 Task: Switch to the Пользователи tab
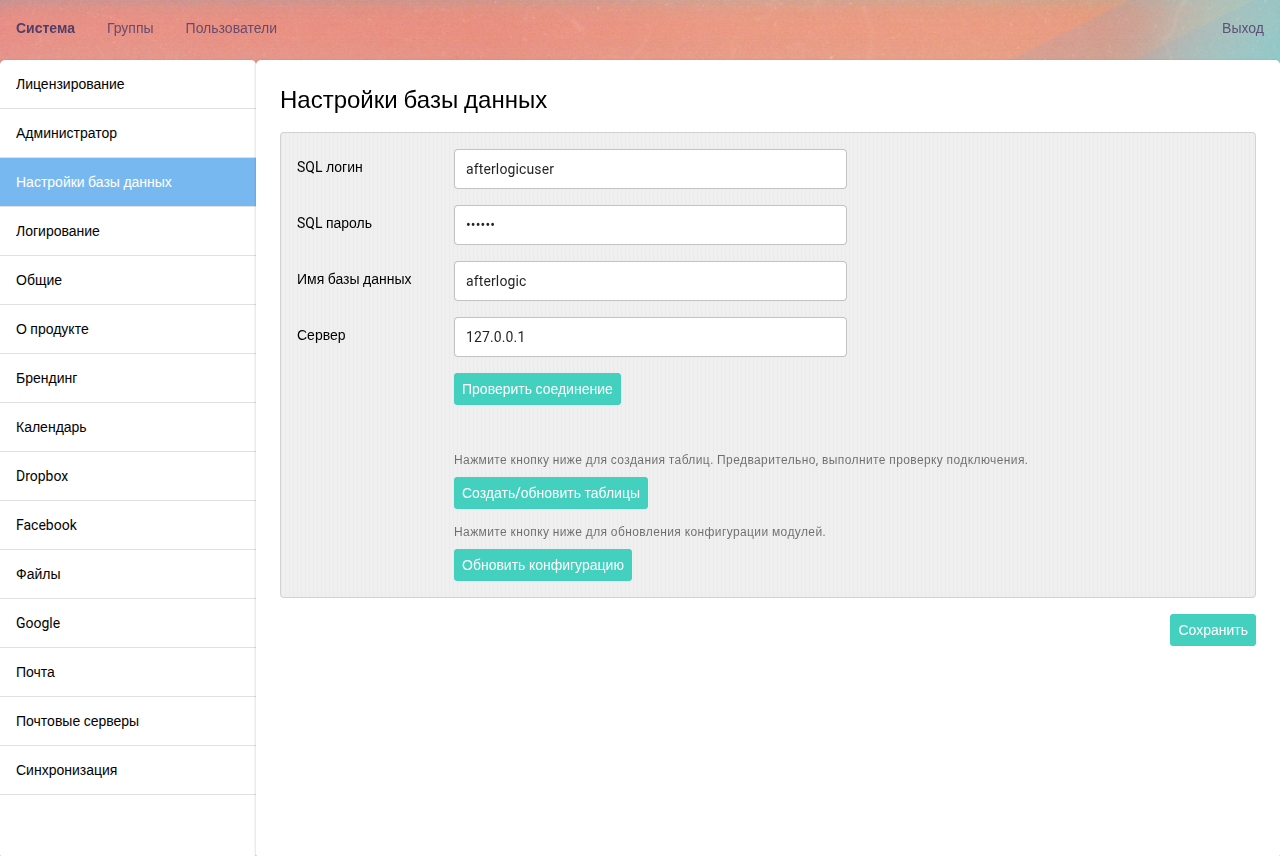[231, 28]
